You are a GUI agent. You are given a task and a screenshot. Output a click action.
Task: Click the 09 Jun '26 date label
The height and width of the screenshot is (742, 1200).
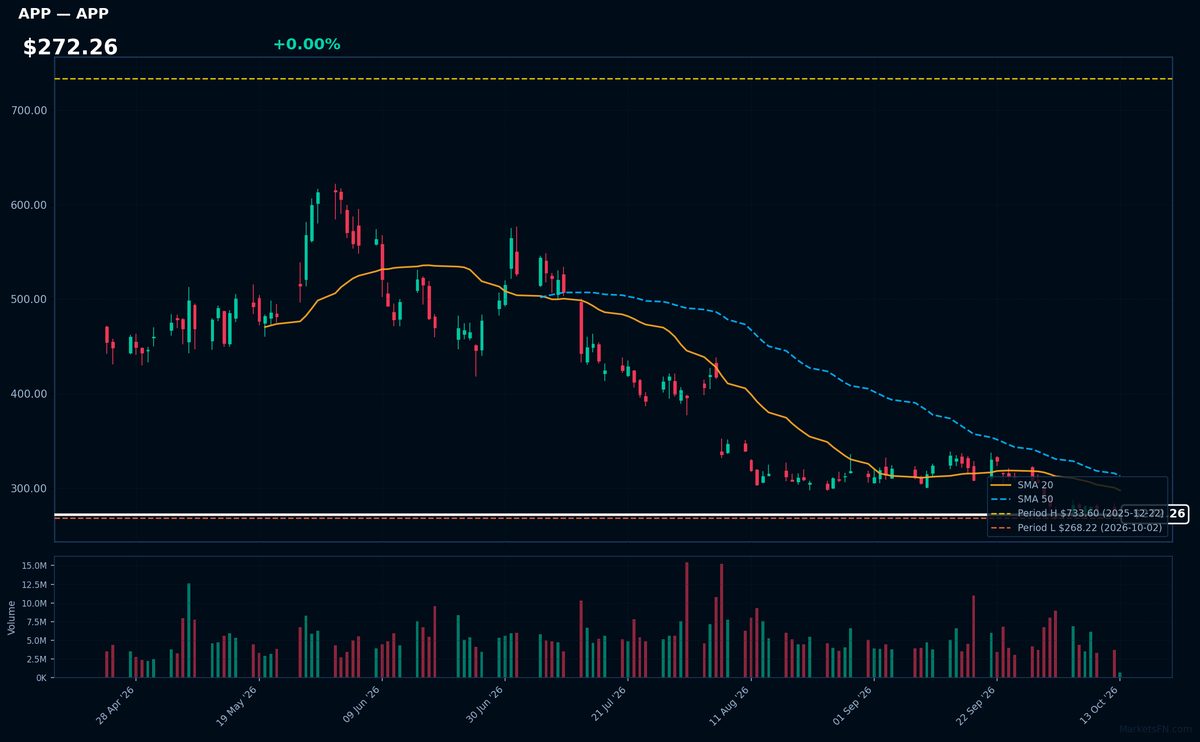pos(362,705)
